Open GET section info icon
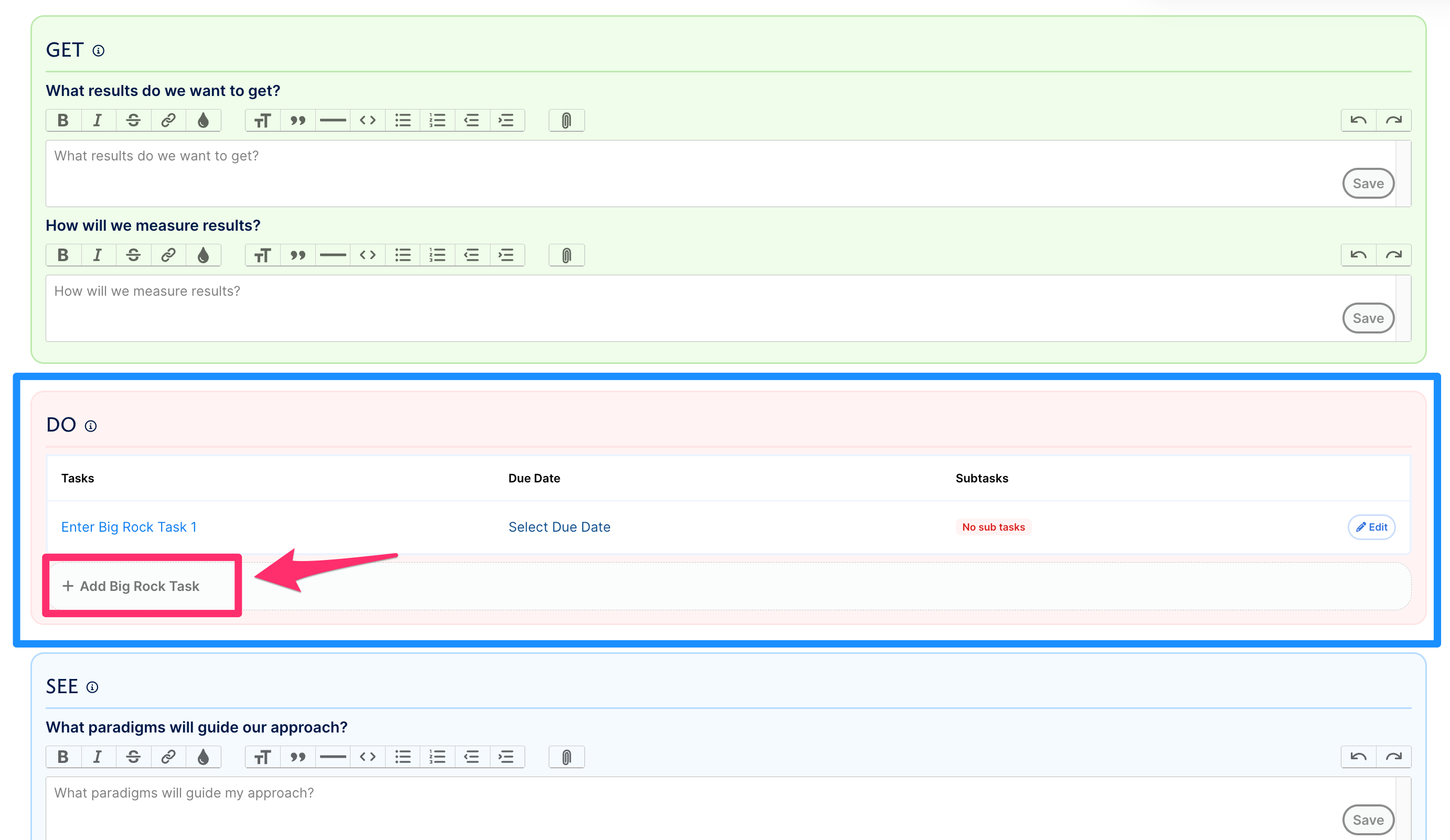The width and height of the screenshot is (1450, 840). point(99,50)
